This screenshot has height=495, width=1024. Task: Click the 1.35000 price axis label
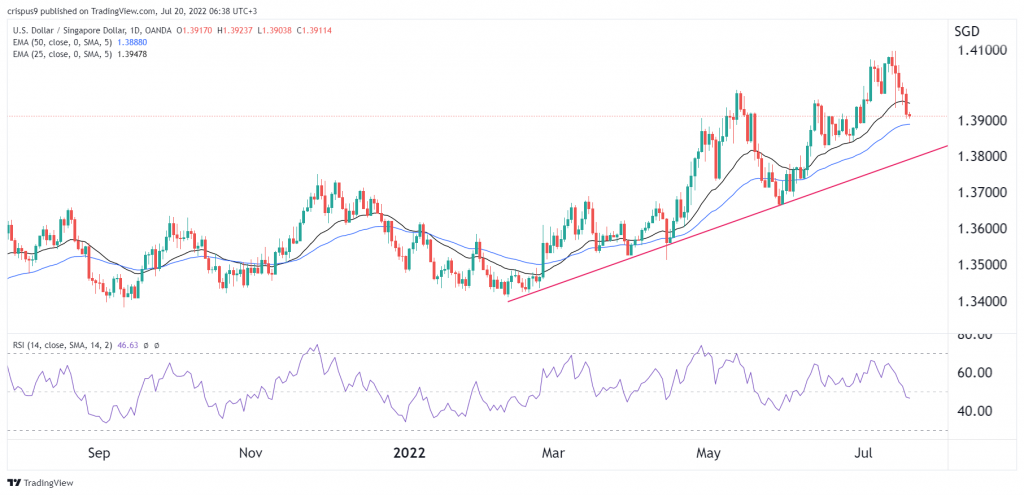984,265
